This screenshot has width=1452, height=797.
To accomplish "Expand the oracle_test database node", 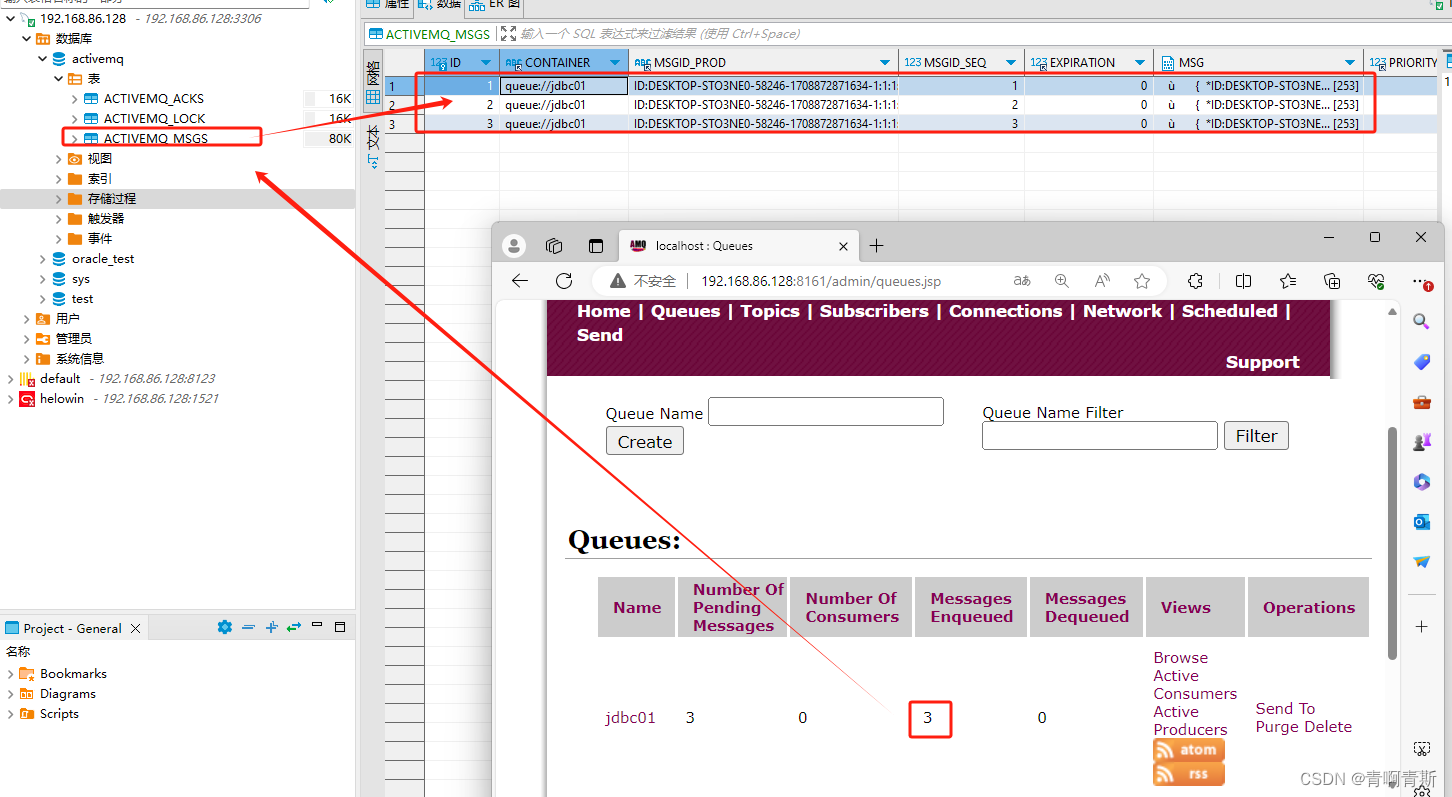I will pos(43,259).
